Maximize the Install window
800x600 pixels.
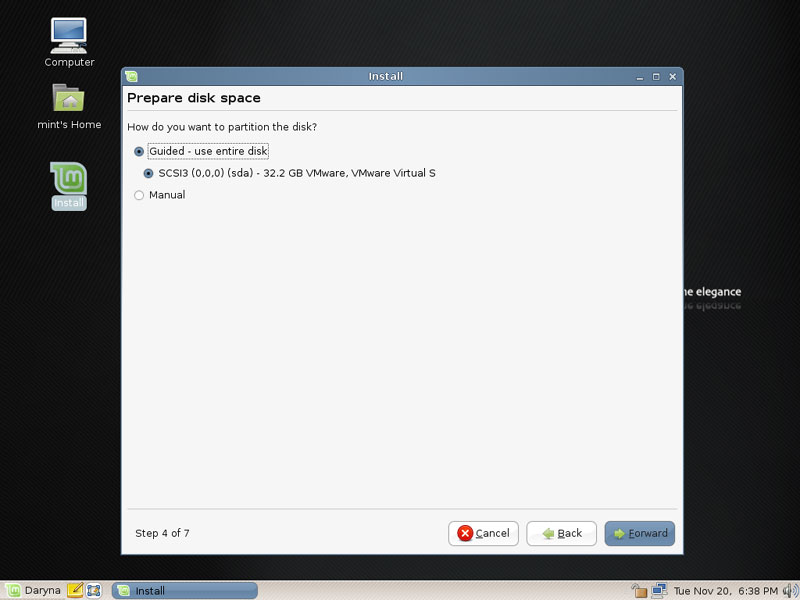[656, 77]
